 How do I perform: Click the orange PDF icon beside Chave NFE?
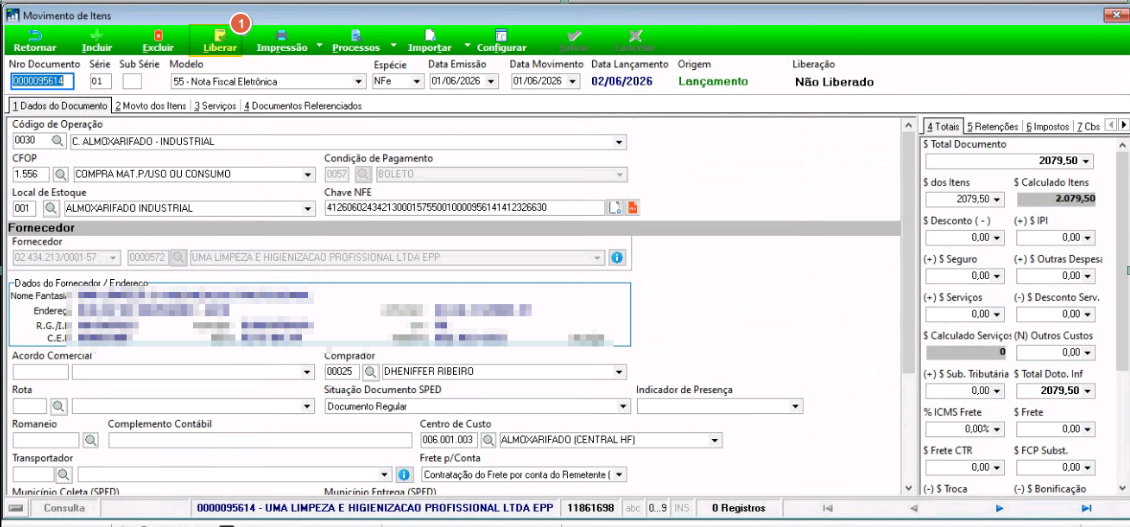point(633,208)
